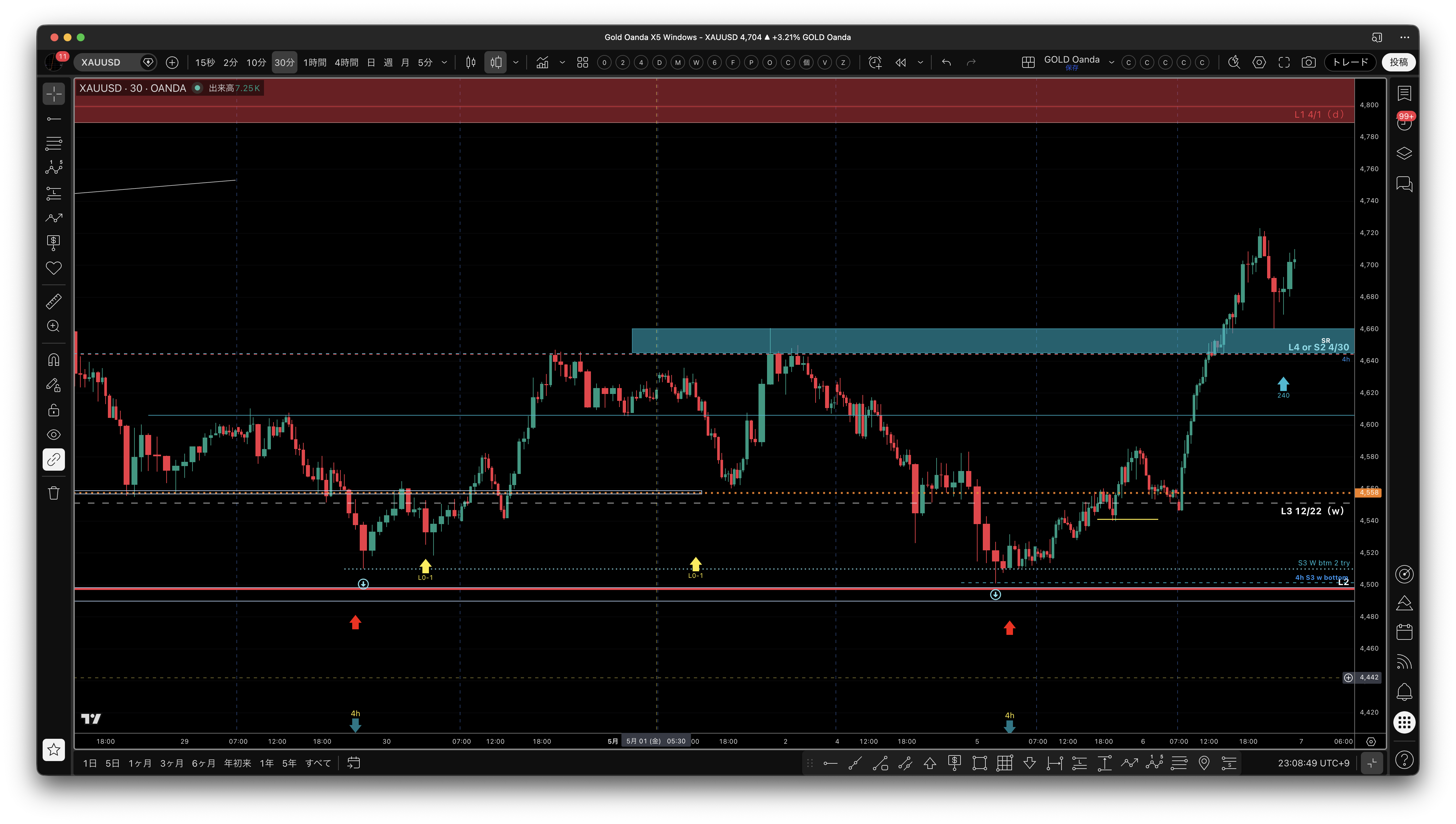This screenshot has height=824, width=1456.
Task: Open the time axis settings gear
Action: coord(1371,741)
